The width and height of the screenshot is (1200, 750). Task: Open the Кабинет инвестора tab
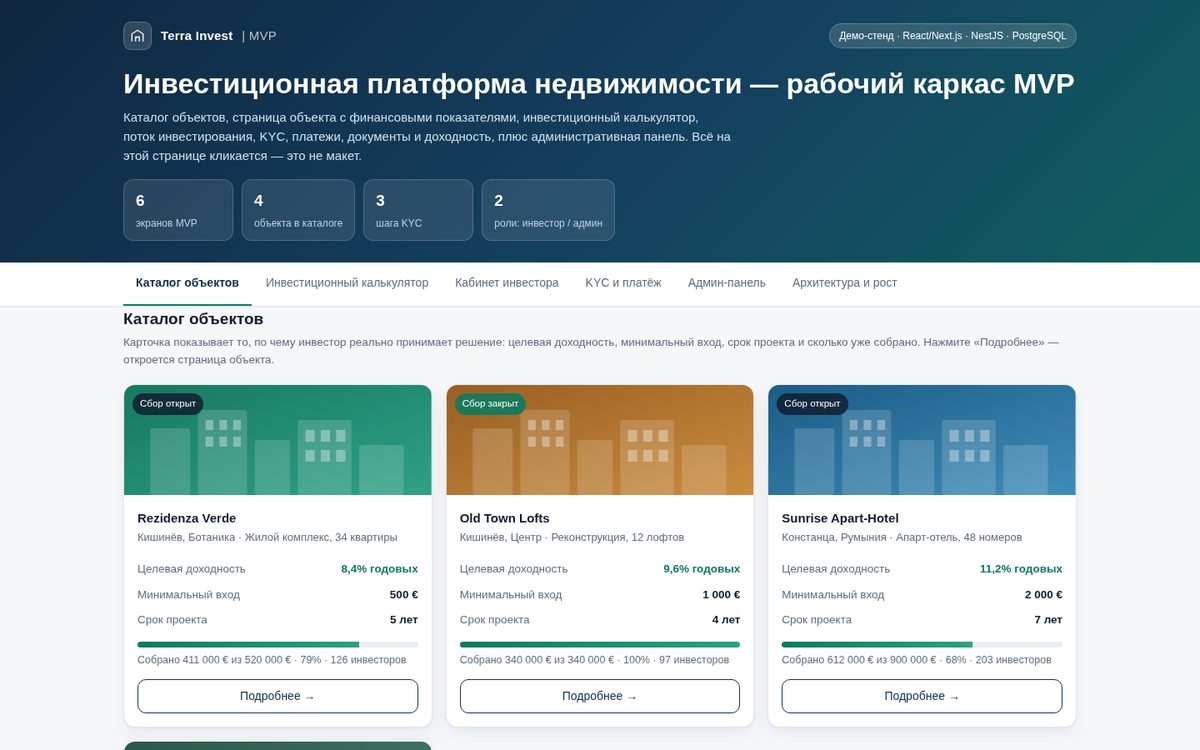tap(507, 283)
